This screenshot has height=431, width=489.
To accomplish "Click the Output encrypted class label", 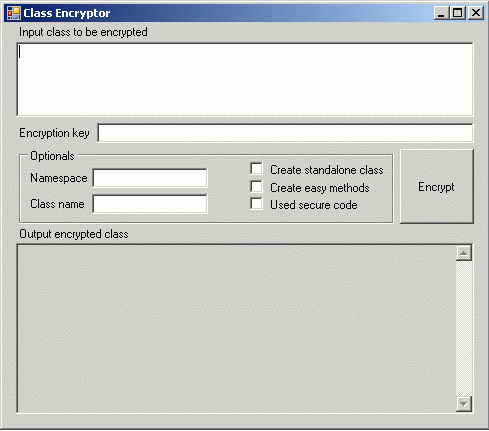I will coord(74,234).
